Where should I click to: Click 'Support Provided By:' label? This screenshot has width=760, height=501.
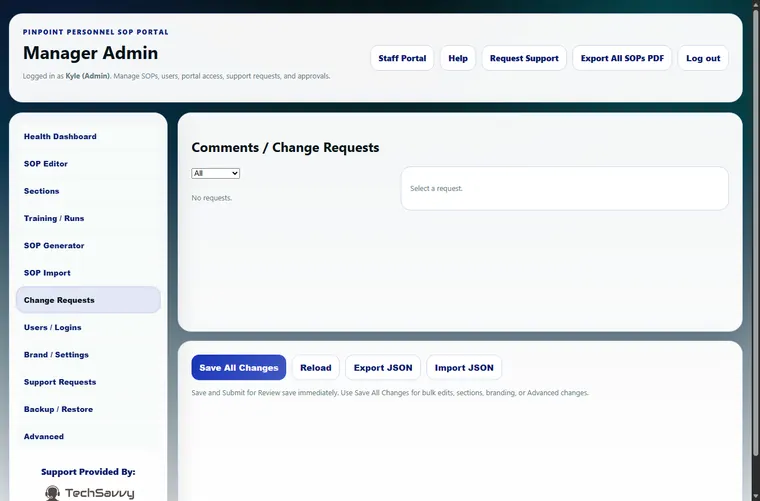click(88, 472)
